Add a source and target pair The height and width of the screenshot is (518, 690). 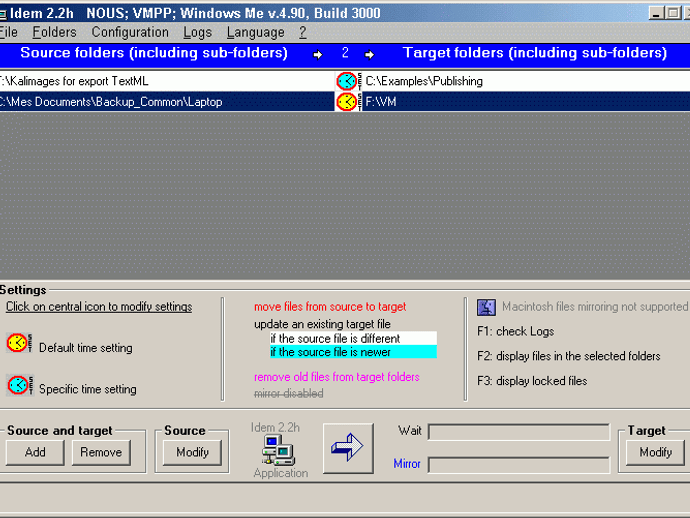point(35,452)
